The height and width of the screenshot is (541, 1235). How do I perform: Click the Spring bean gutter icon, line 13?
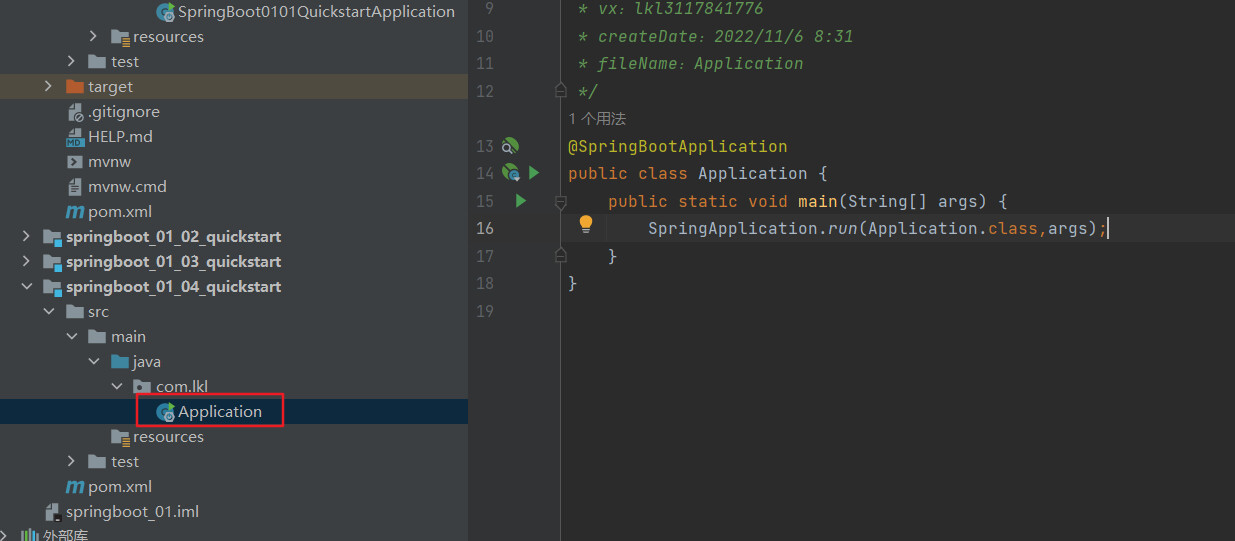[x=510, y=146]
